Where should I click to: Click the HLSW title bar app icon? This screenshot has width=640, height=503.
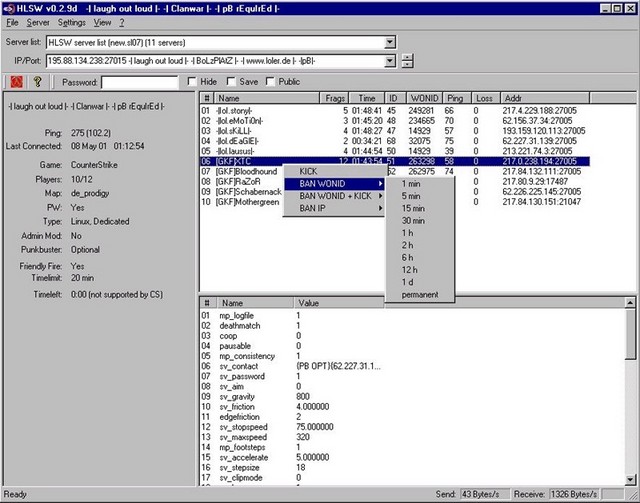8,9
